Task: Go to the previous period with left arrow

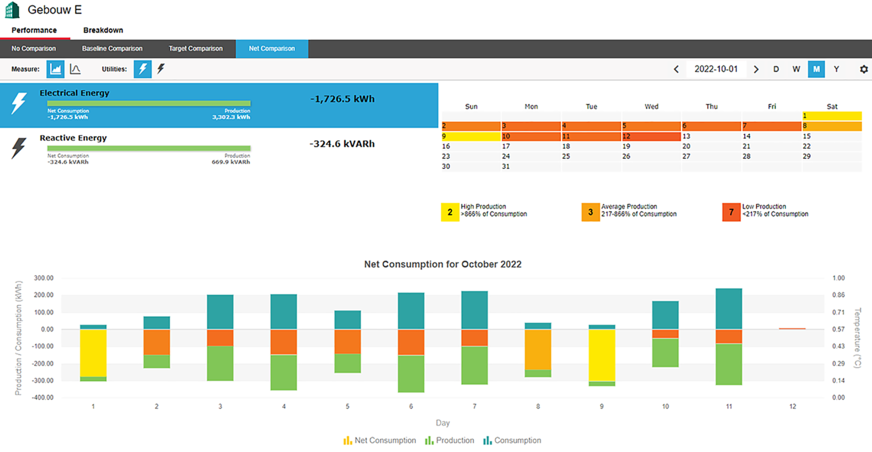Action: [x=676, y=70]
